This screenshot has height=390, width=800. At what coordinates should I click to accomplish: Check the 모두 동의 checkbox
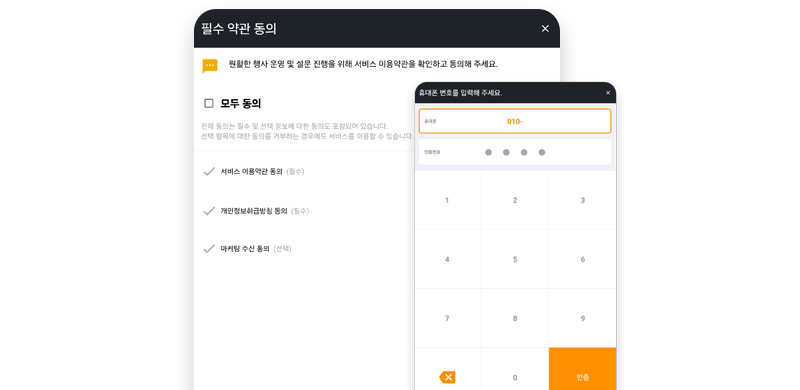[x=209, y=104]
